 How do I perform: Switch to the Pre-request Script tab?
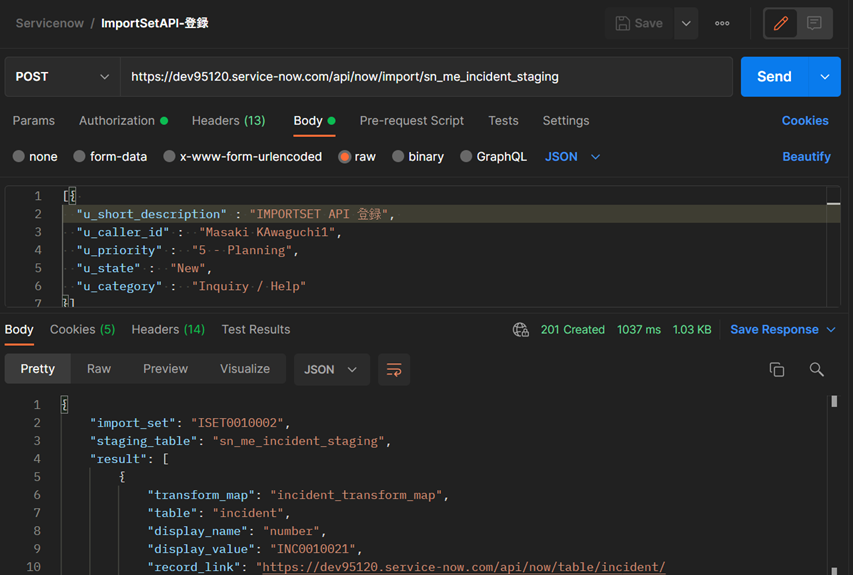411,120
